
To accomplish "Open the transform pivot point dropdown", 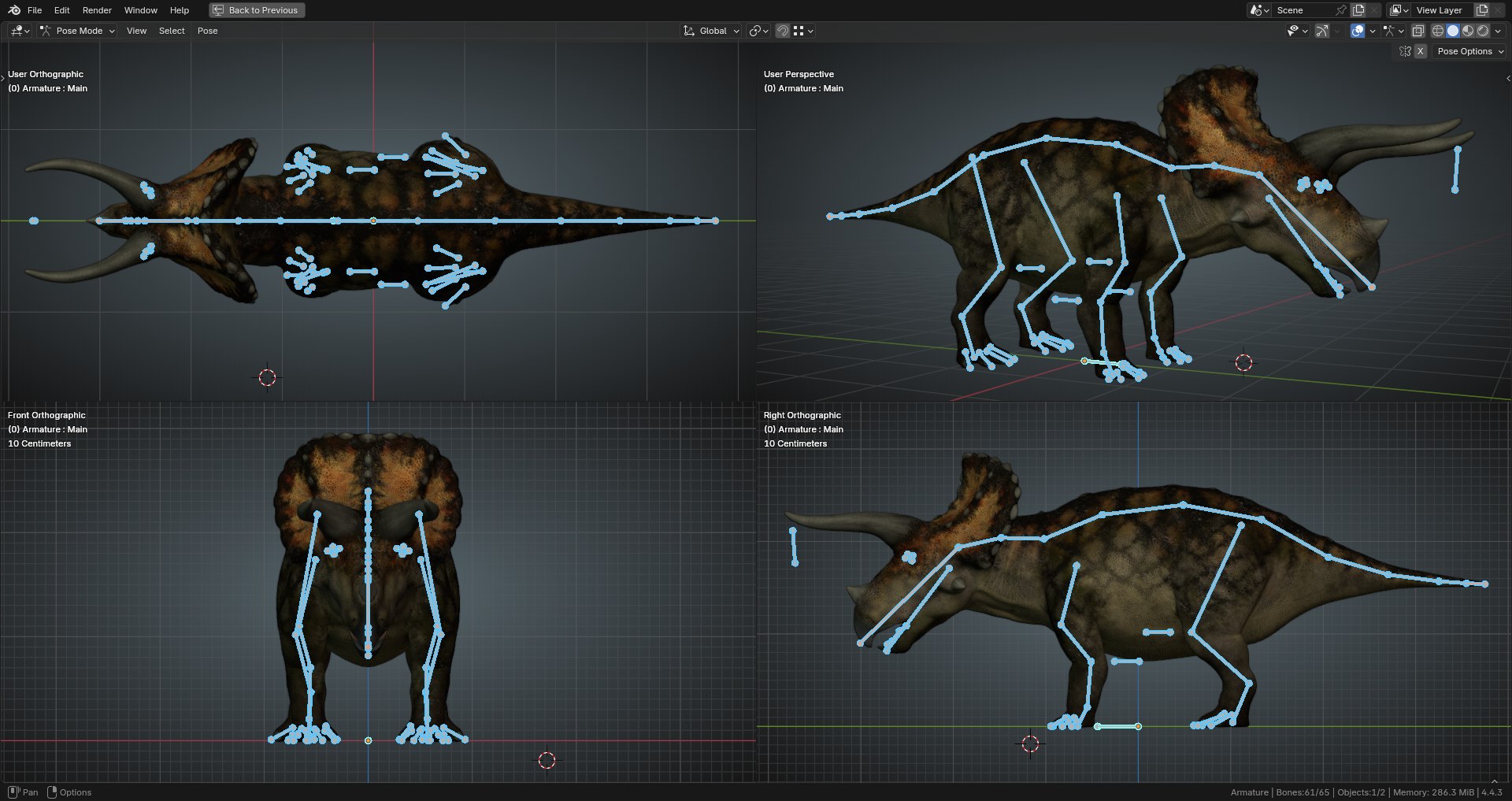I will click(759, 31).
